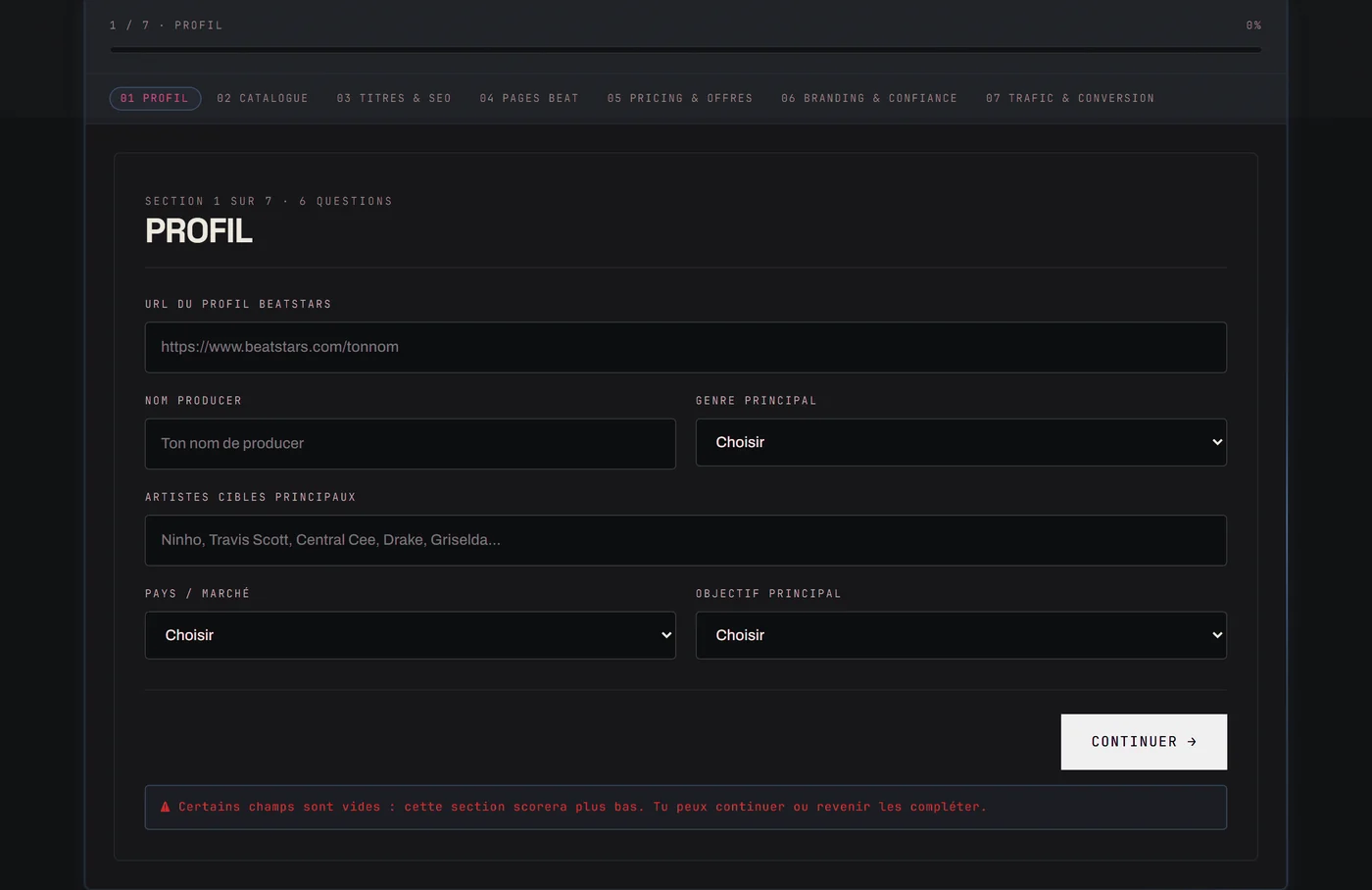This screenshot has height=890, width=1372.
Task: Click the Continuer button
Action: coord(1144,742)
